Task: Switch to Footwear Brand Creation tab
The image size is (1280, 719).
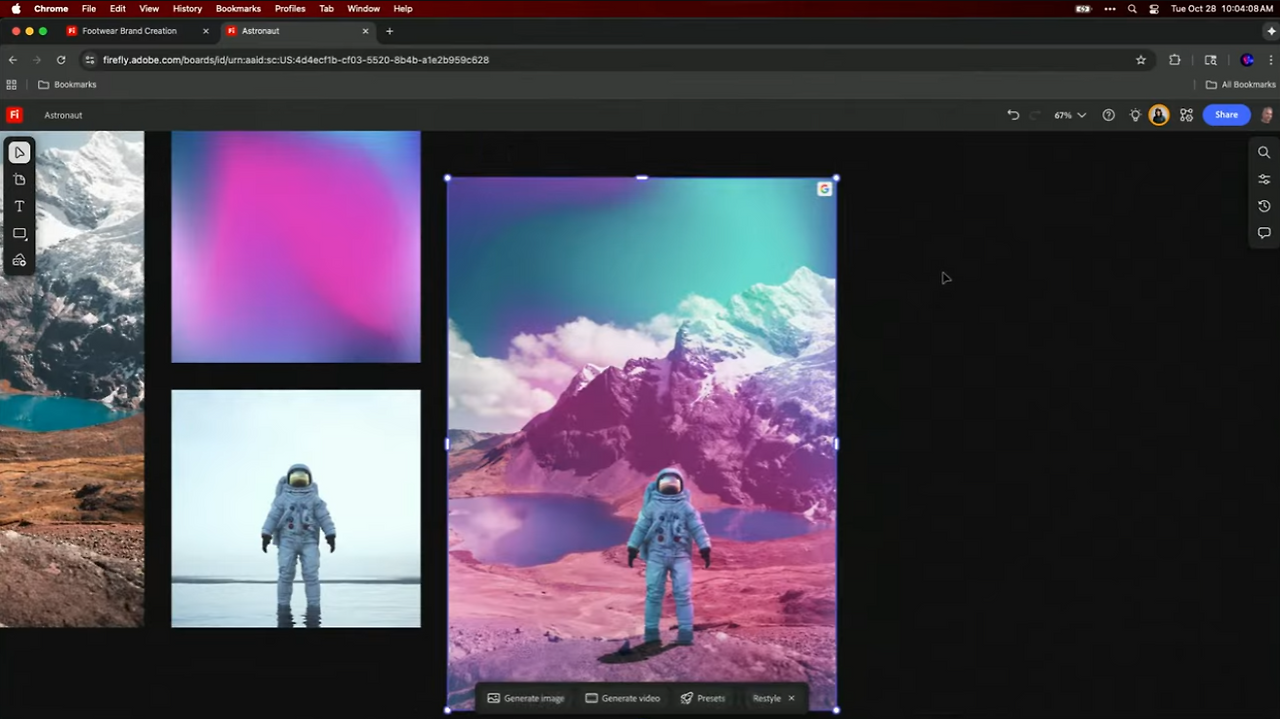Action: click(129, 31)
